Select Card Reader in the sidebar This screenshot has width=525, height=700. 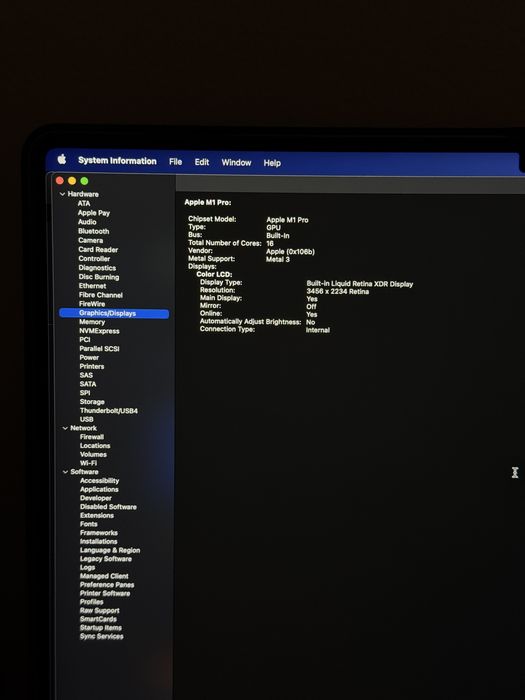click(x=98, y=250)
